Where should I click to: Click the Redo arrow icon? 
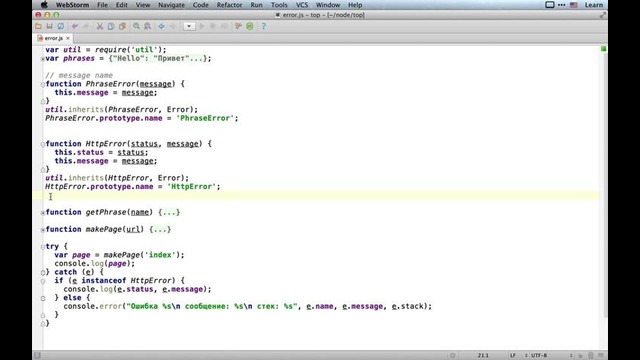86,26
